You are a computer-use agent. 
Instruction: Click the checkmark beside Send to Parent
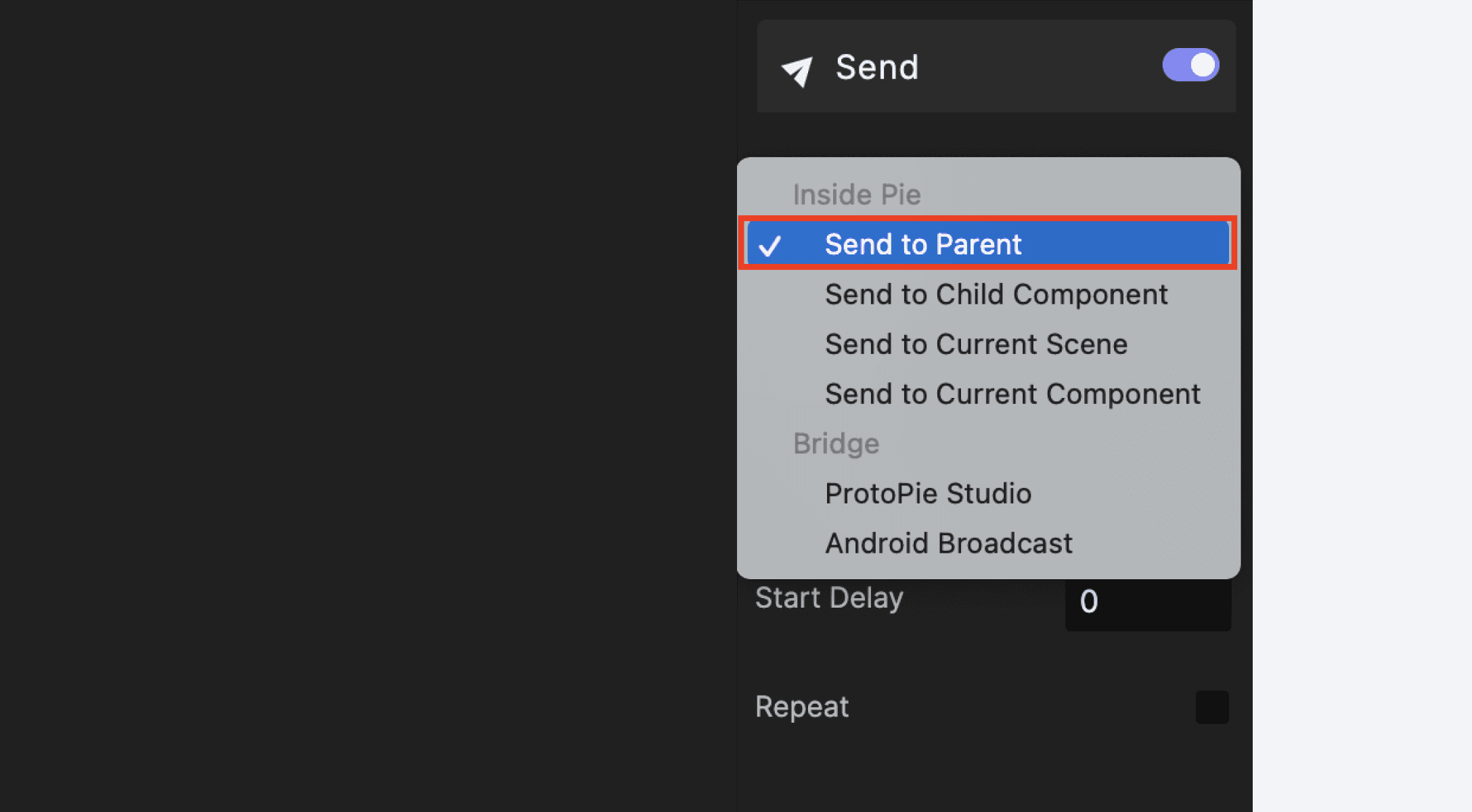click(772, 245)
